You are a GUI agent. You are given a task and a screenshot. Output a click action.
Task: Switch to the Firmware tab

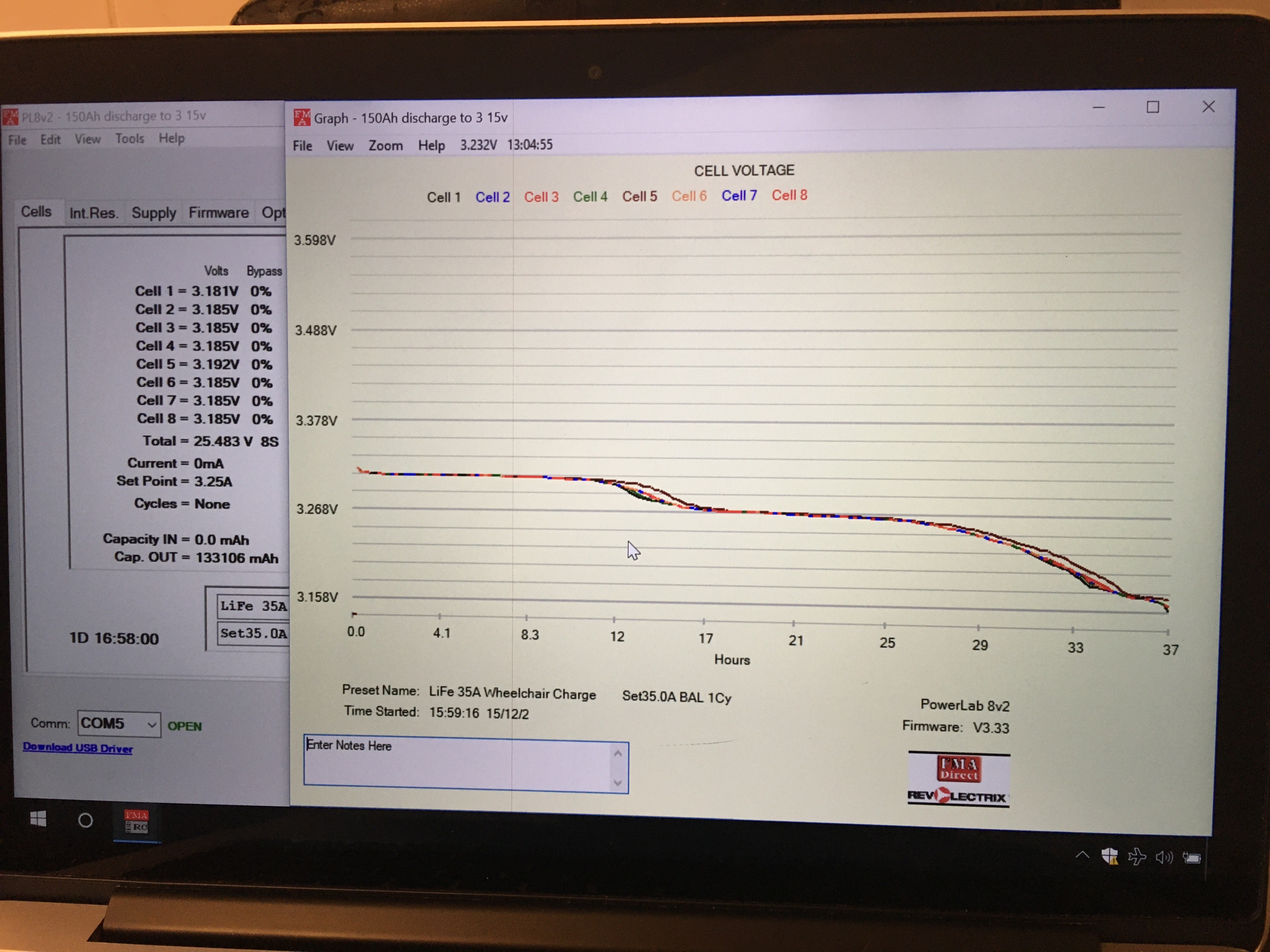coord(218,212)
